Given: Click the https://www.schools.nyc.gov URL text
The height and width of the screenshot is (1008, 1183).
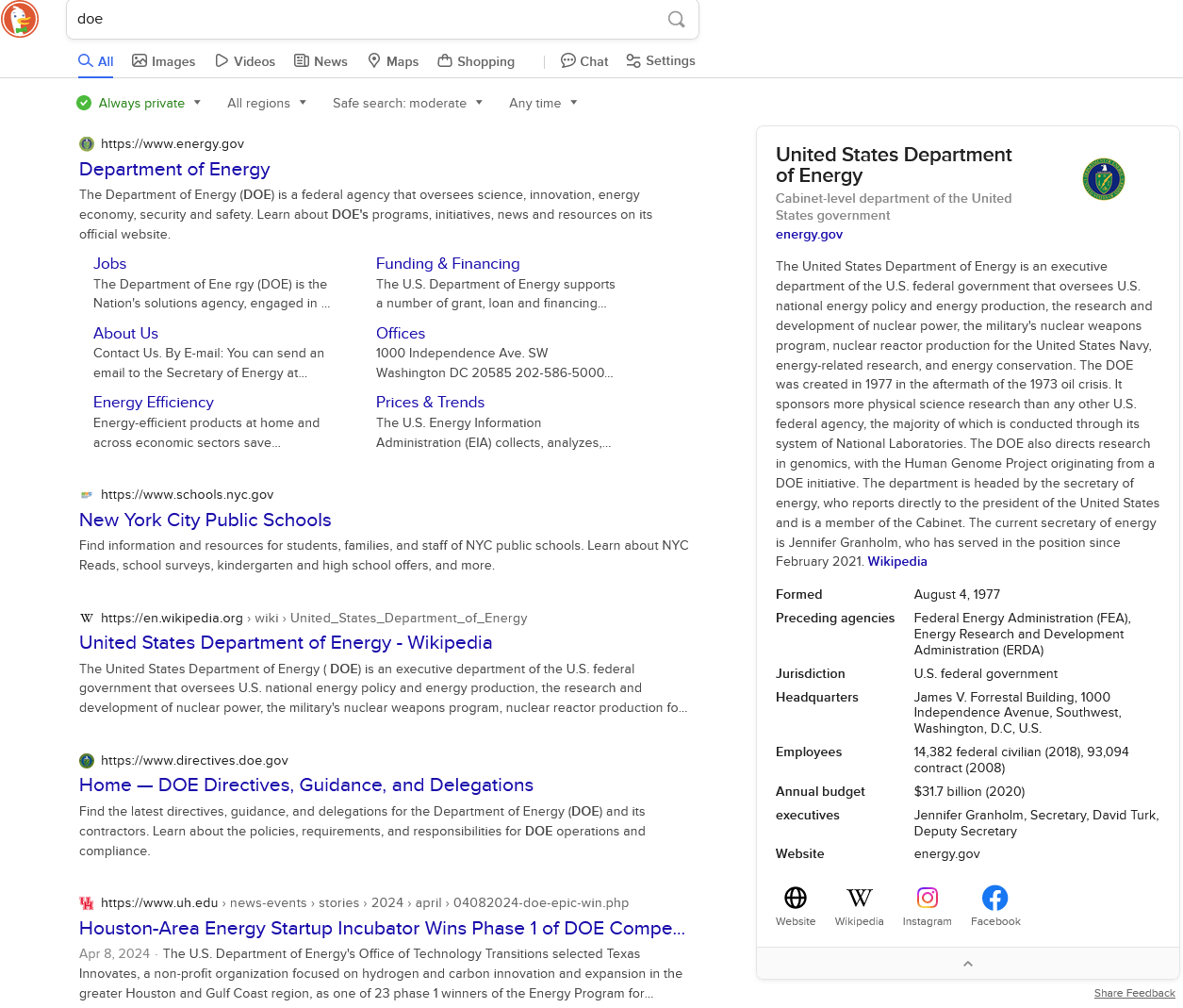Looking at the screenshot, I should [188, 495].
